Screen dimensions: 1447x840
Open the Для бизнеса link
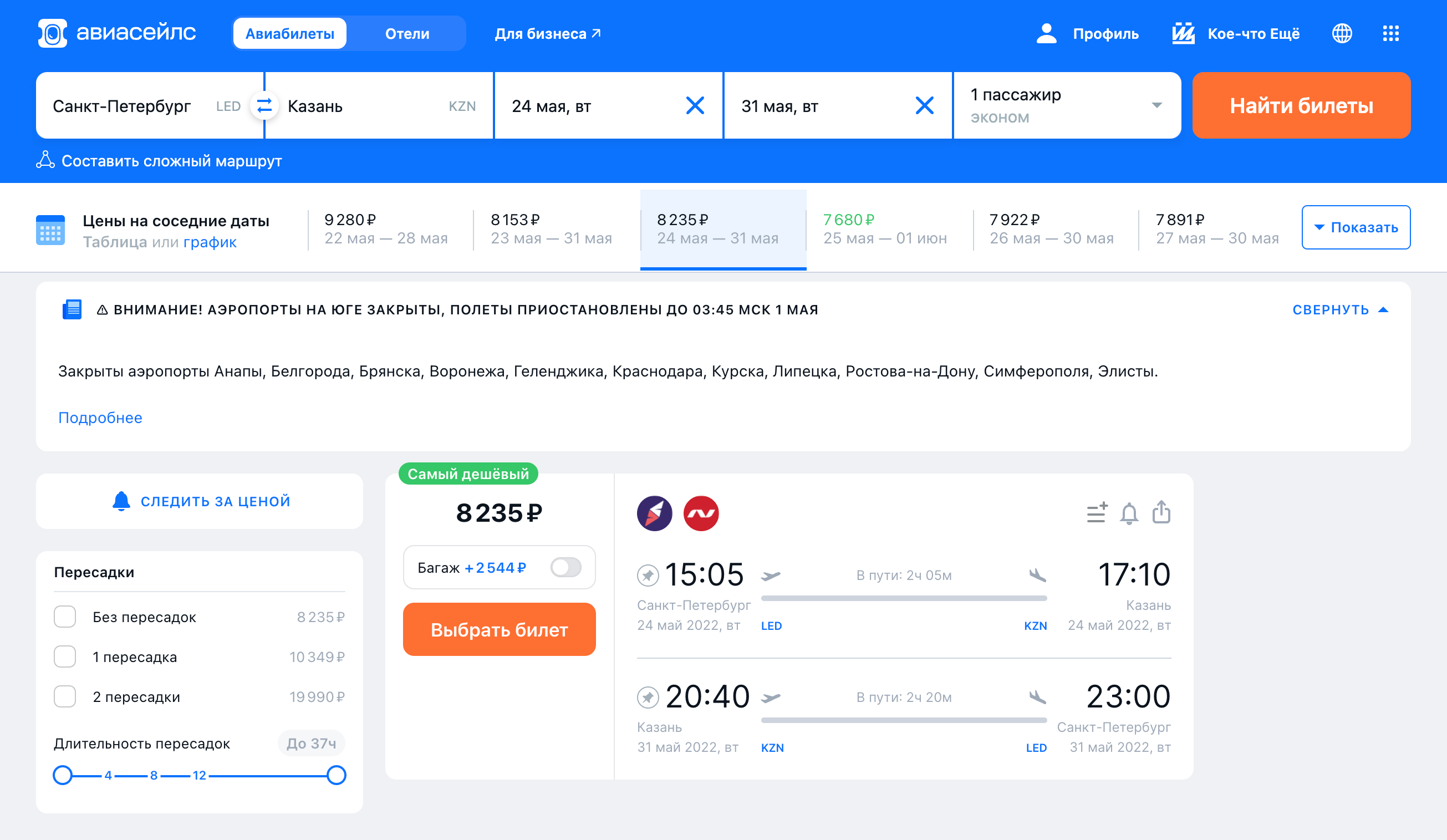point(548,33)
